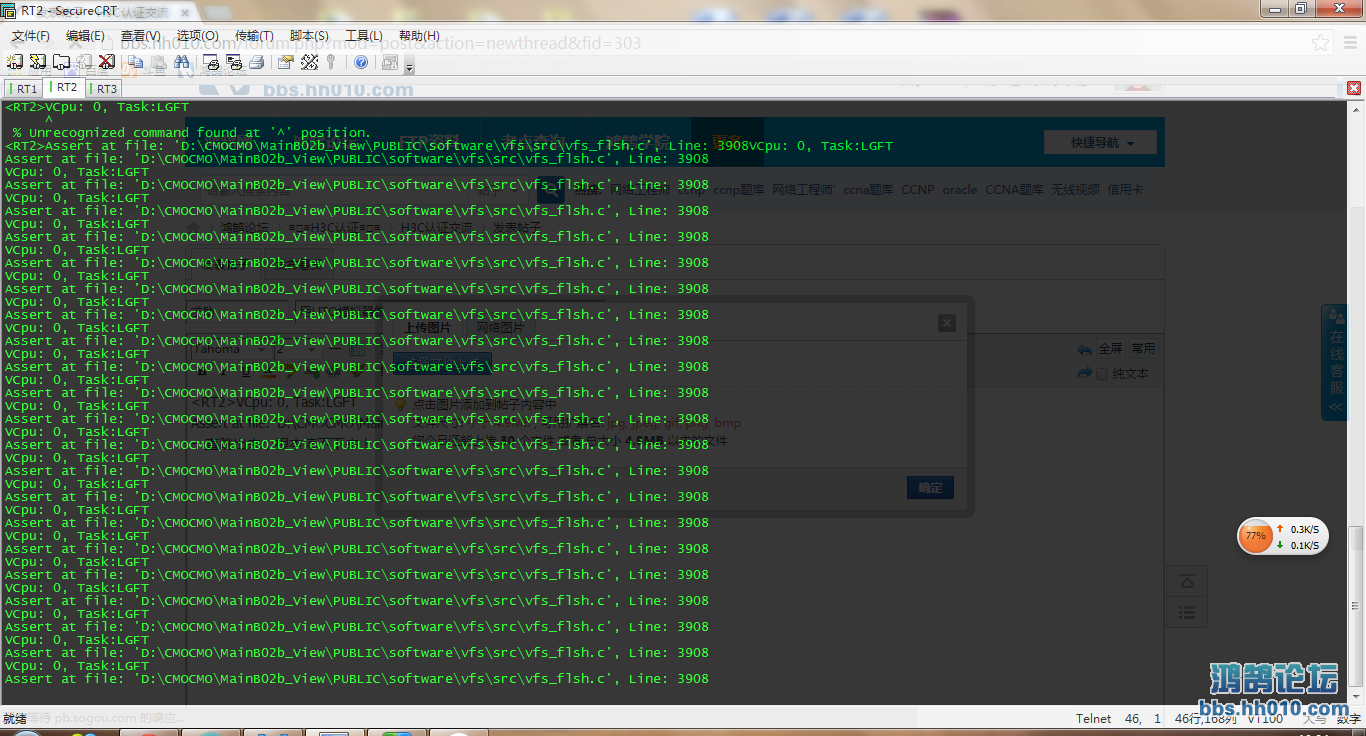Viewport: 1366px width, 736px height.
Task: Open the 帮助(H) menu
Action: pyautogui.click(x=419, y=35)
